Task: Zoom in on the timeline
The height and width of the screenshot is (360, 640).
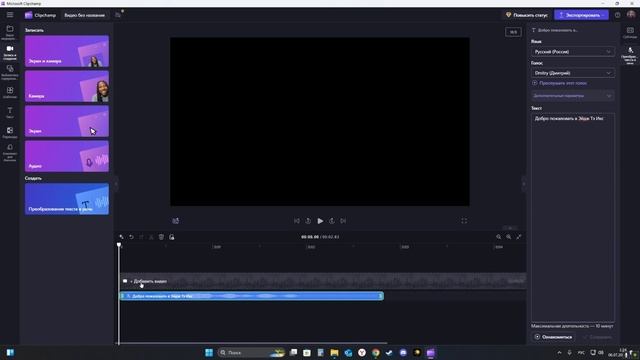Action: (x=509, y=237)
